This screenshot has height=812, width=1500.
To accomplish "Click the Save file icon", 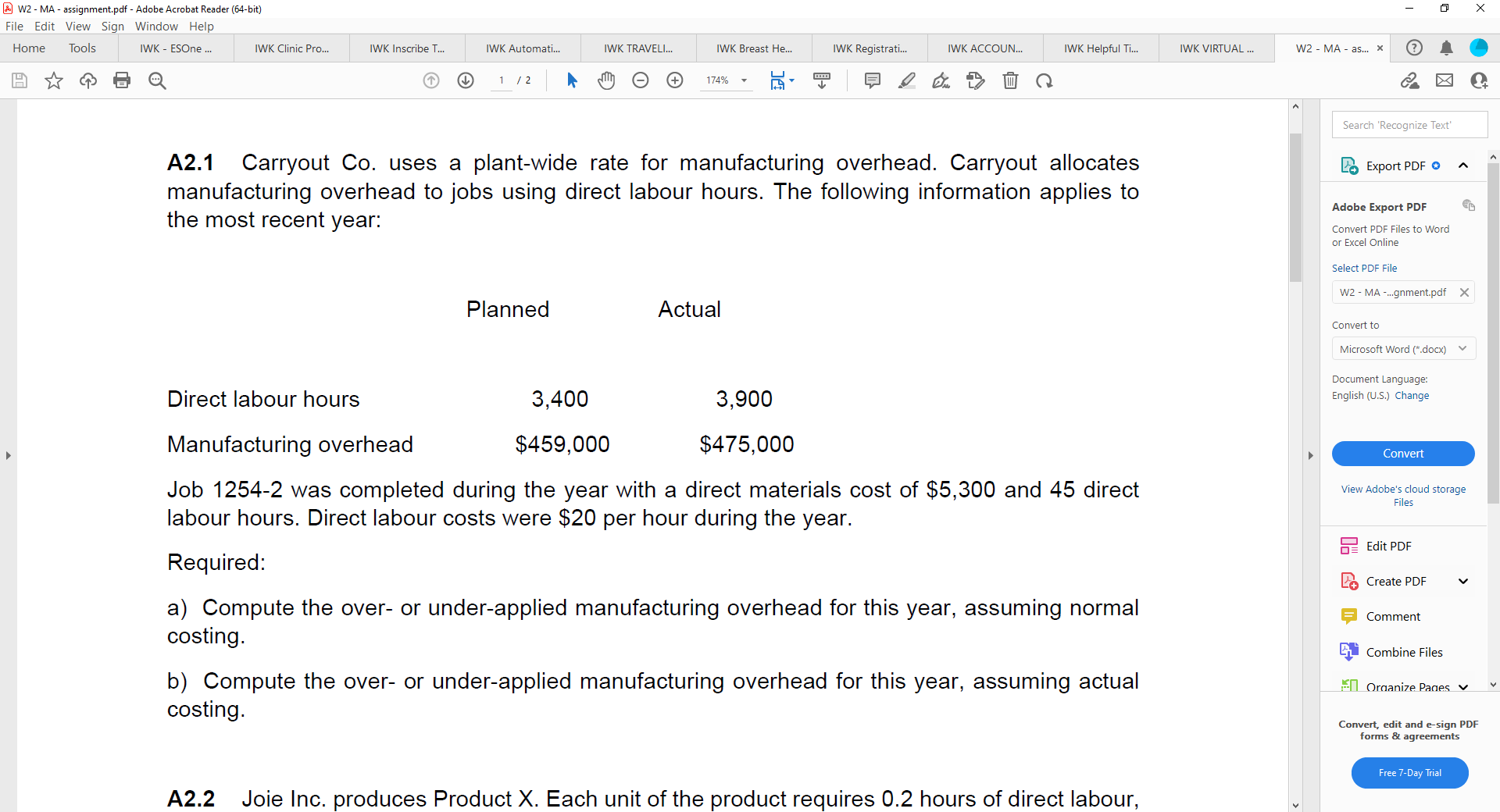I will pos(19,80).
